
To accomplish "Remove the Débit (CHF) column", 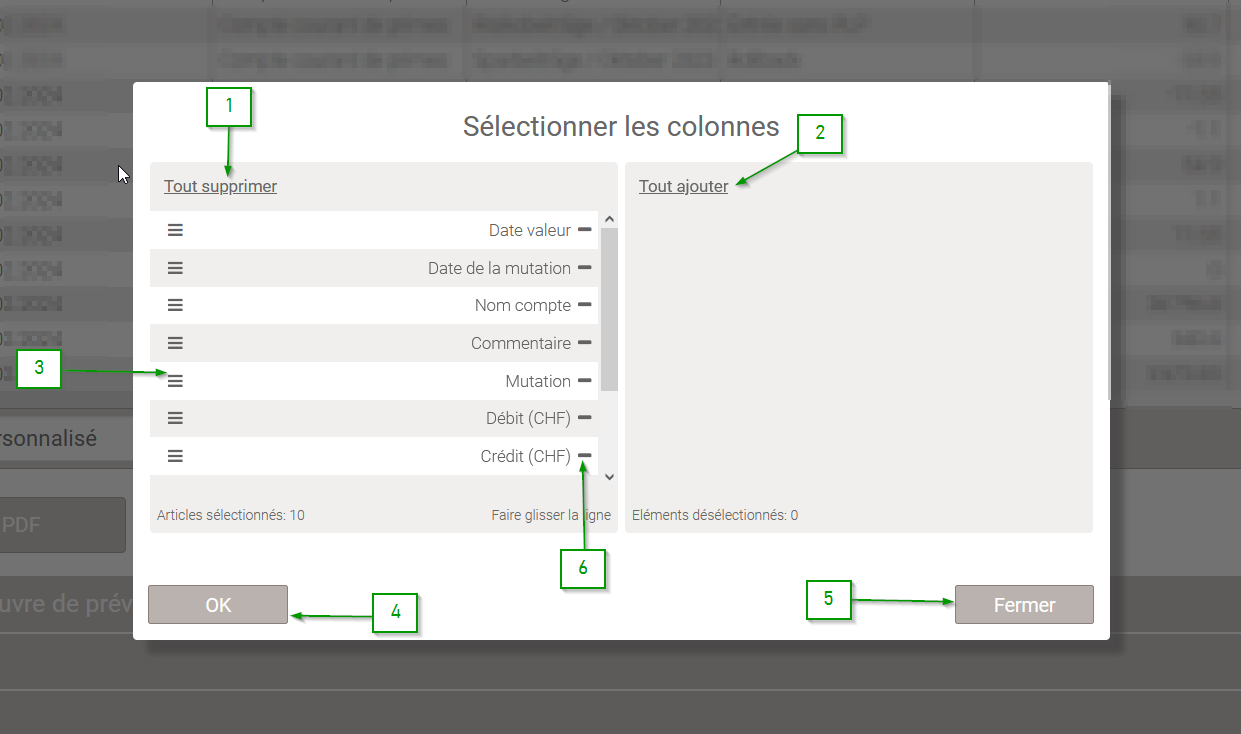I will click(585, 418).
